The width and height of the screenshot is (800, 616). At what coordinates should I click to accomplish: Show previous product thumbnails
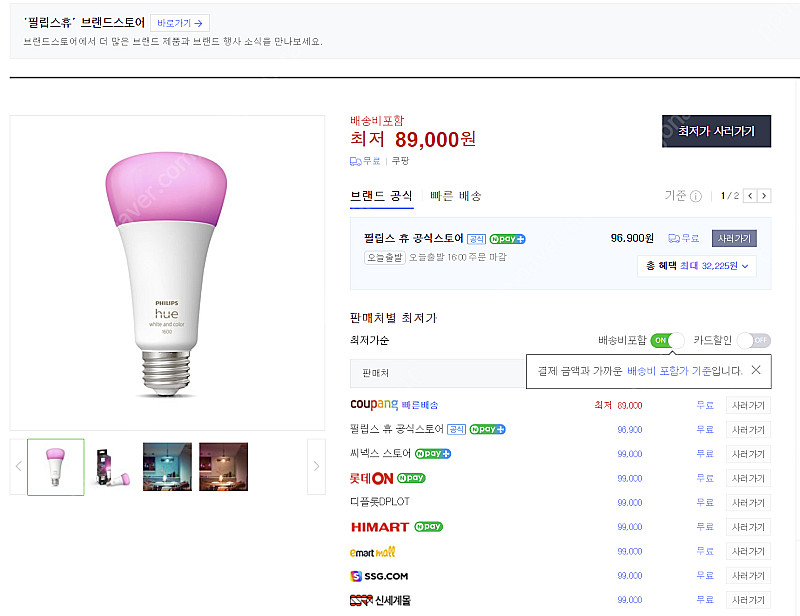pyautogui.click(x=18, y=466)
